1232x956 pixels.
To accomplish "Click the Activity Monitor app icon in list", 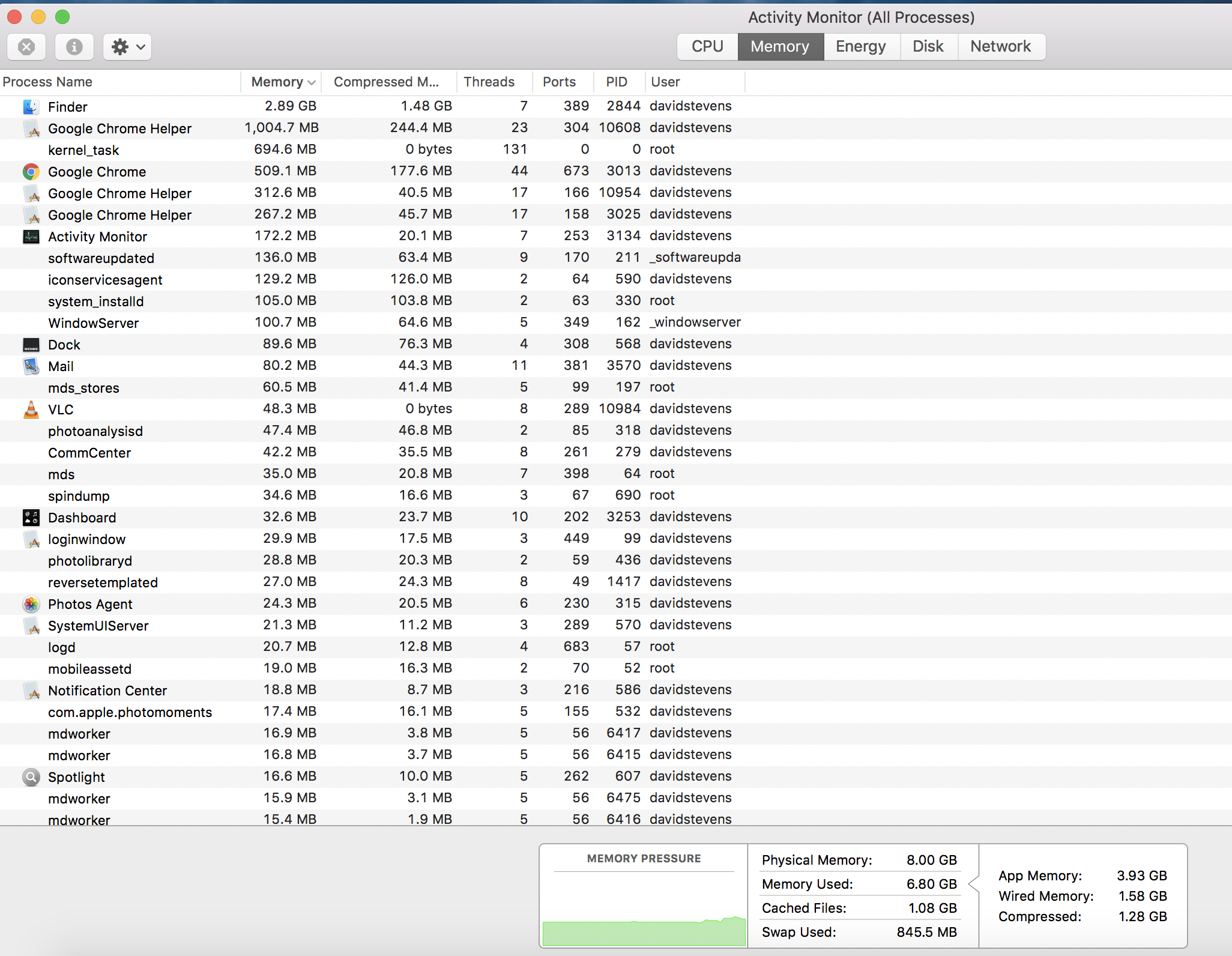I will pyautogui.click(x=31, y=237).
